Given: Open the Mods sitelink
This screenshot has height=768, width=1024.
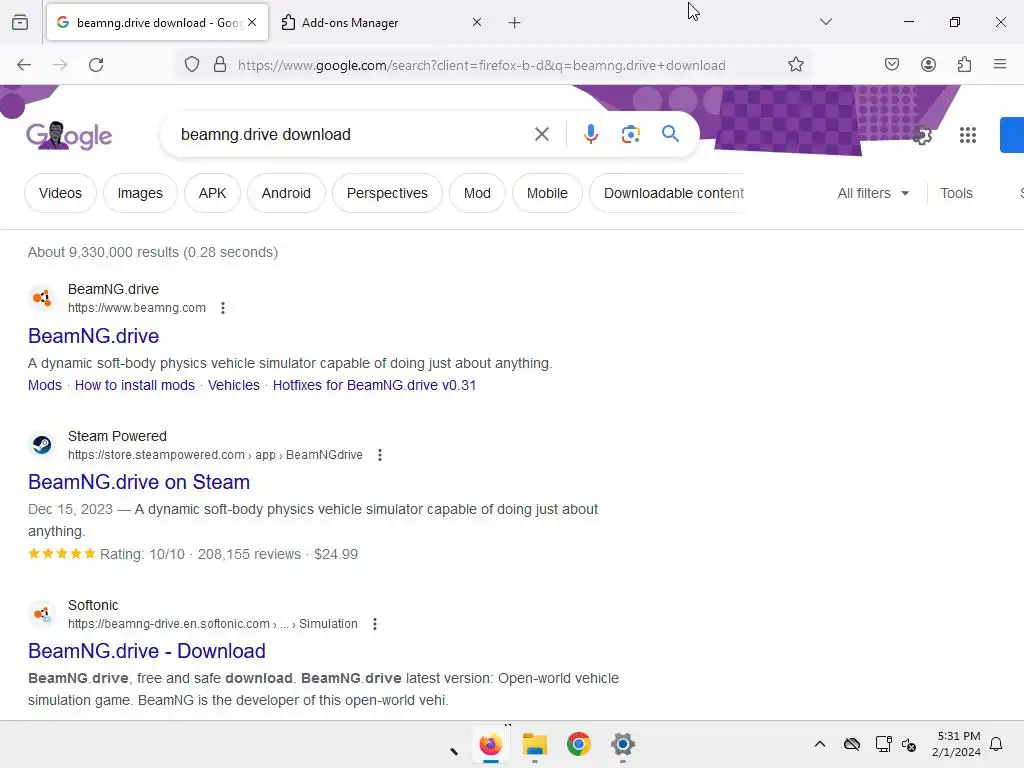Looking at the screenshot, I should tap(45, 385).
